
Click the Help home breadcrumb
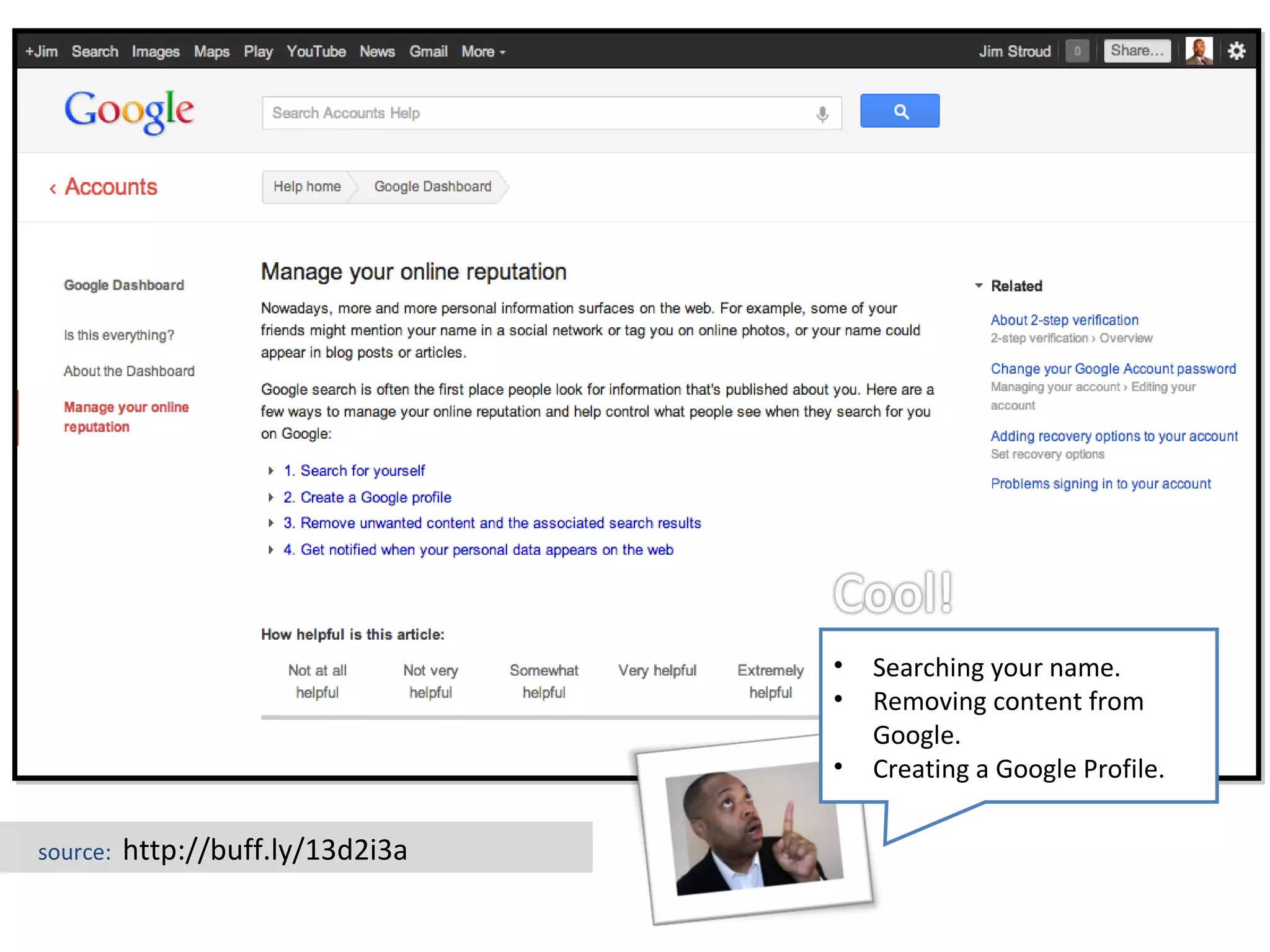pyautogui.click(x=307, y=187)
